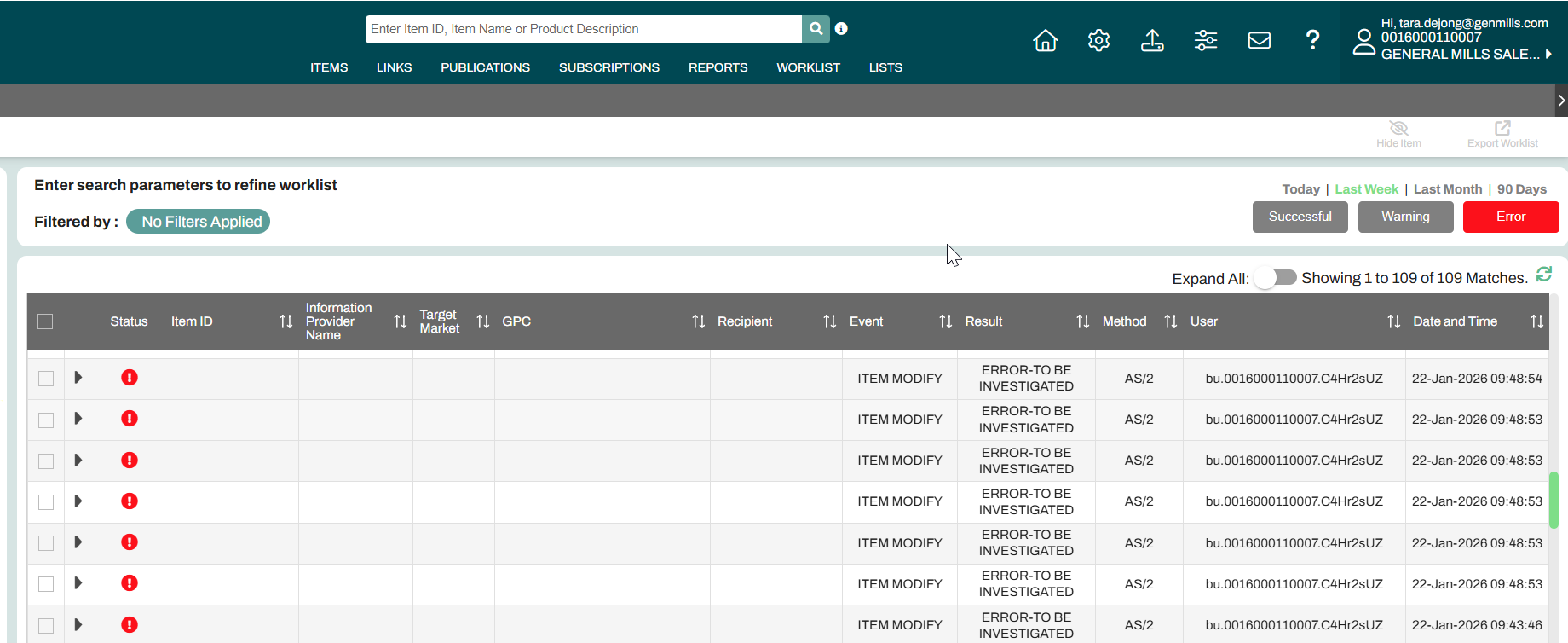This screenshot has height=643, width=1568.
Task: Sort by Item ID column arrows
Action: 286,321
